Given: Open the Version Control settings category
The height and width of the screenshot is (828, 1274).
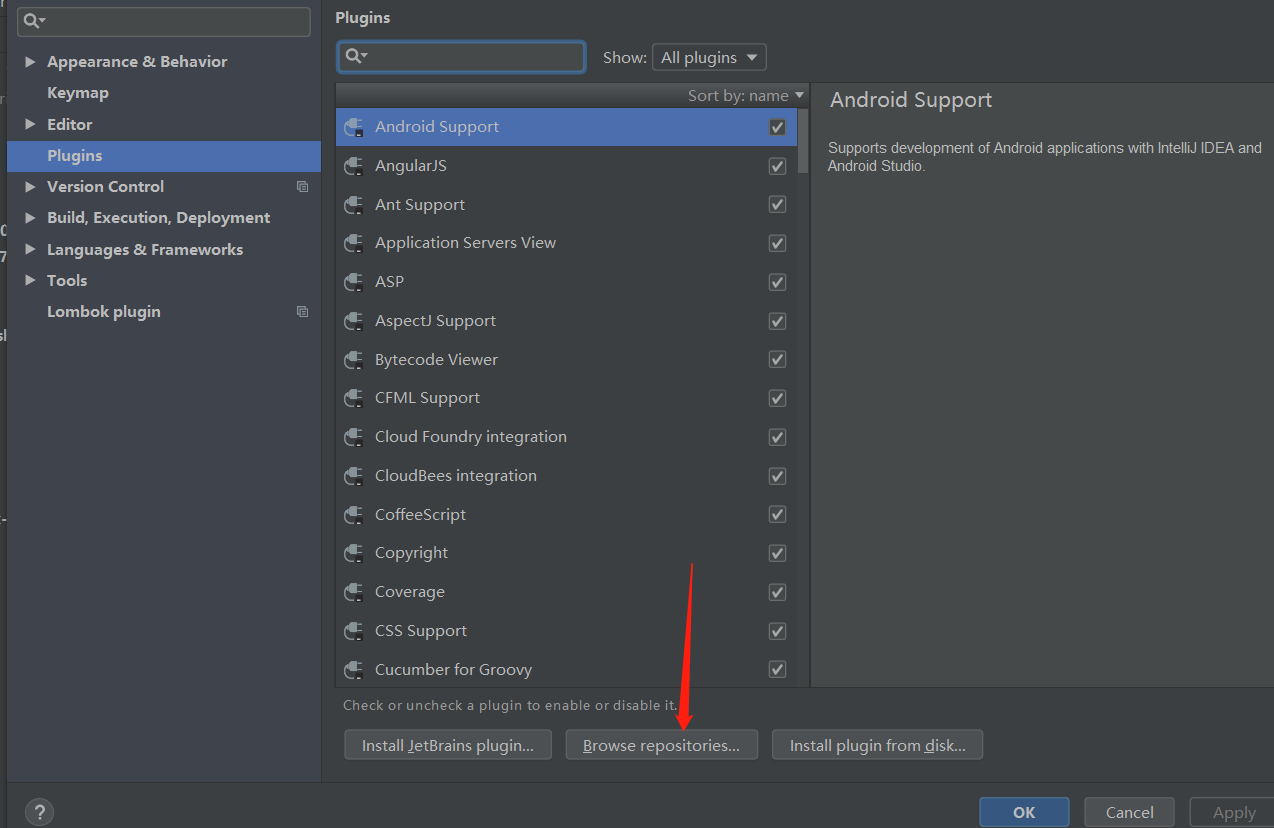Looking at the screenshot, I should 105,187.
